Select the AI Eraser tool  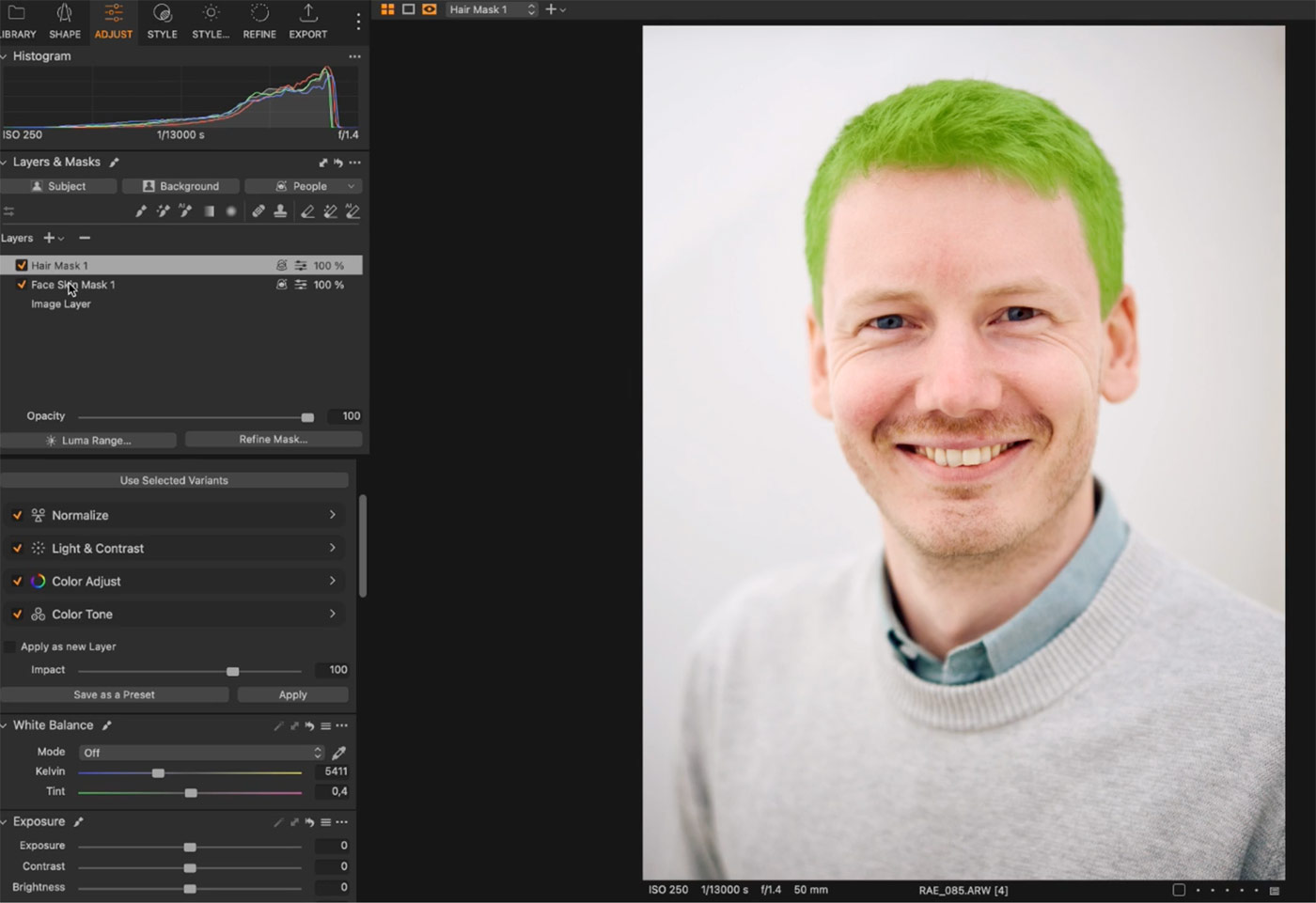coord(352,211)
